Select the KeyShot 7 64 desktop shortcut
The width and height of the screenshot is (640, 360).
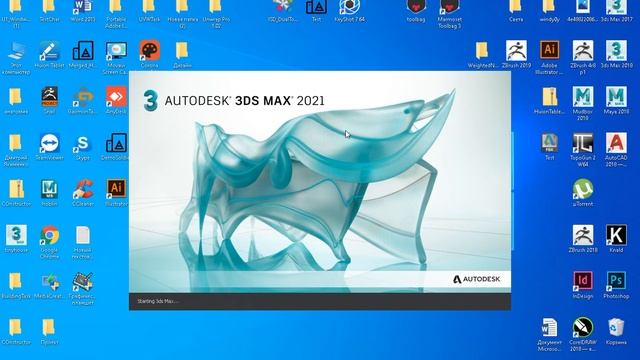(x=349, y=10)
